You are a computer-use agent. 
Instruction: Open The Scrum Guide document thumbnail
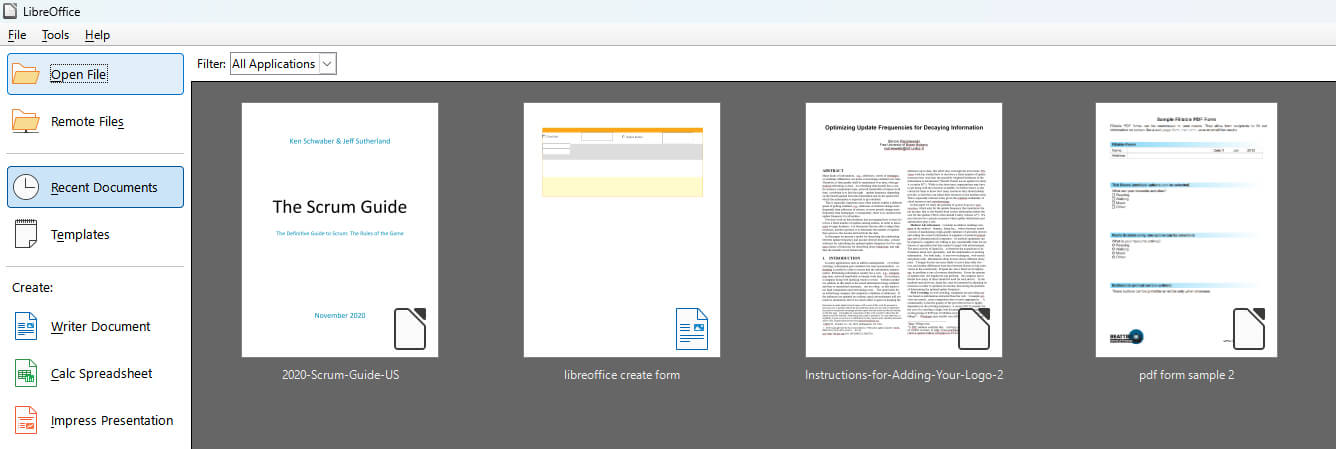click(x=340, y=229)
